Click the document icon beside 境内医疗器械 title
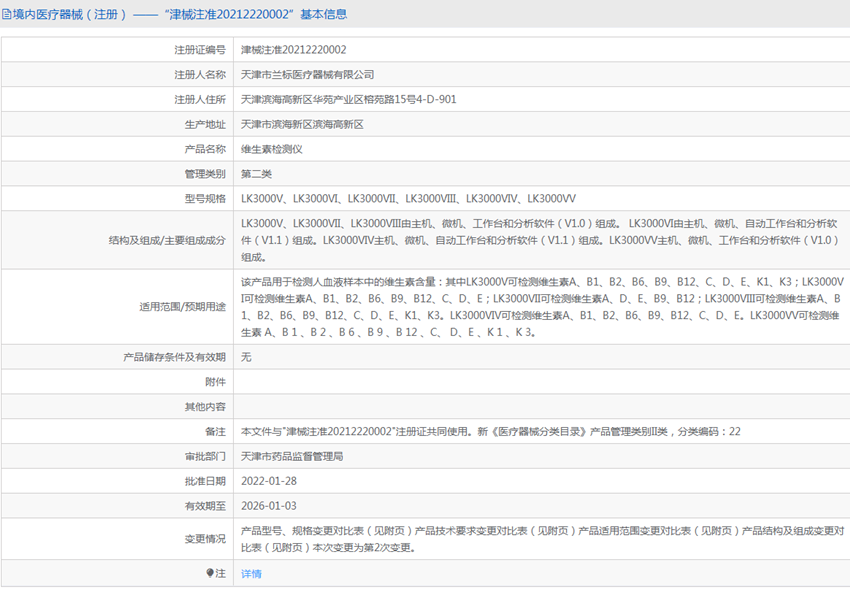Image resolution: width=850 pixels, height=589 pixels. [6, 15]
